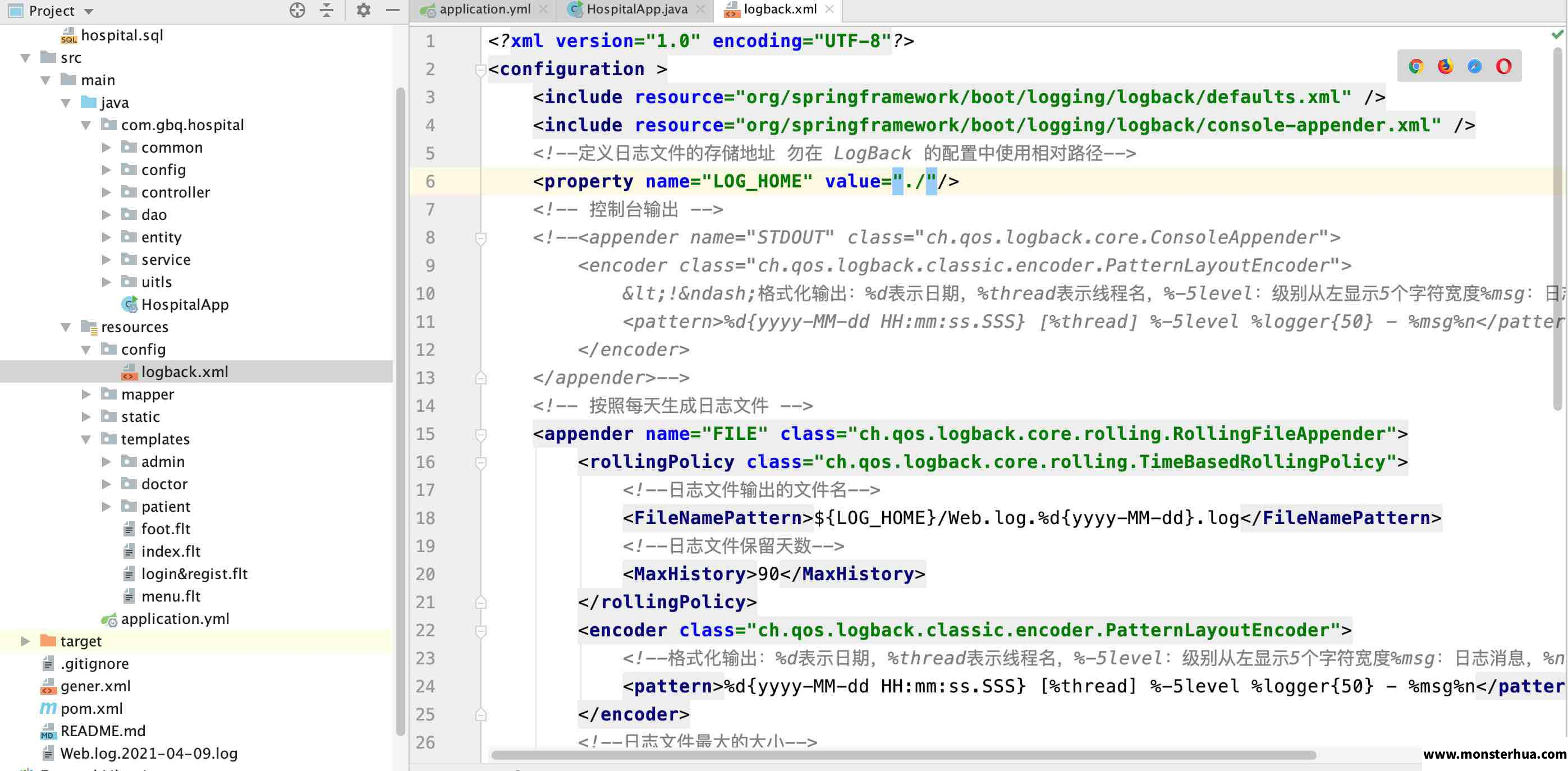Click the locate/scroll-from-source target icon
Screen dimensions: 1568x771
(x=297, y=10)
